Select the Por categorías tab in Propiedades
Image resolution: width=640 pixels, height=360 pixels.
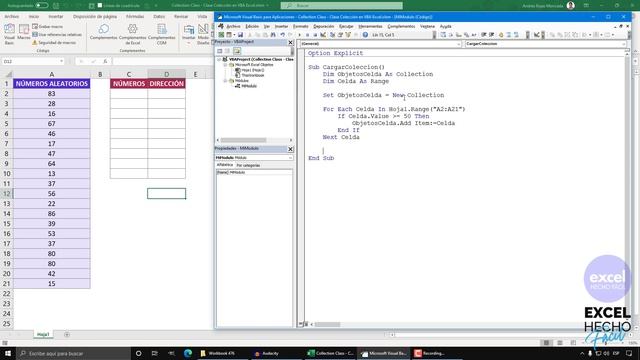(x=248, y=165)
